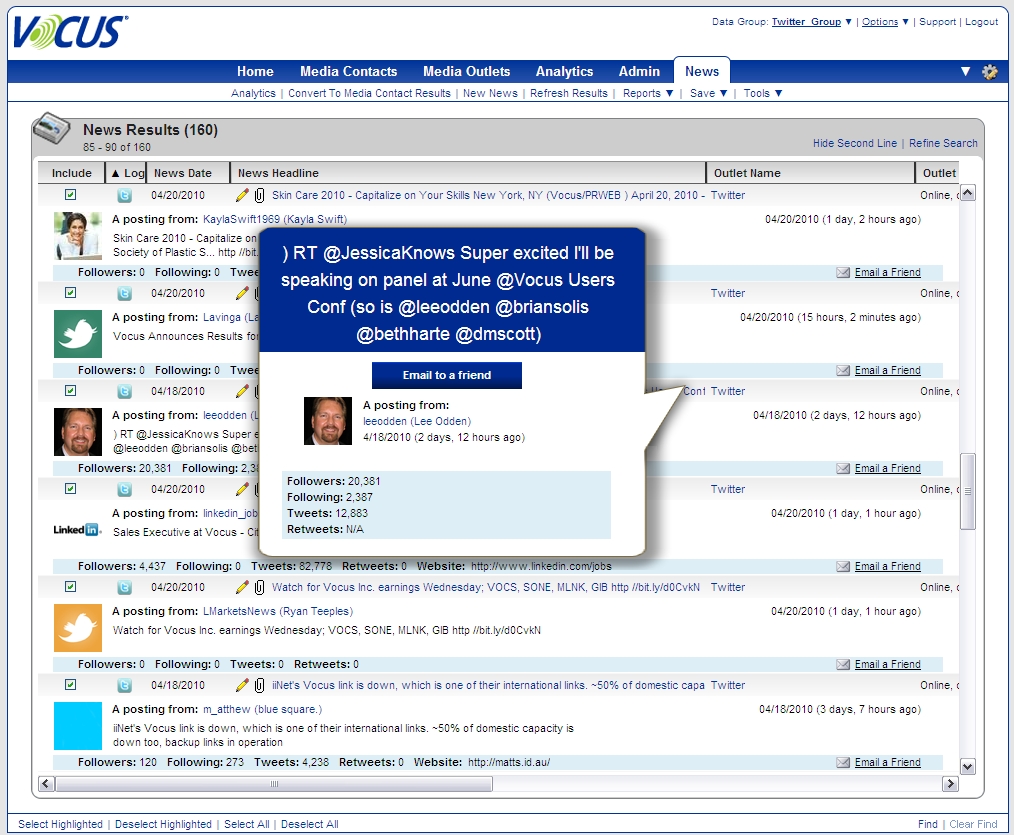Click the Logout link

pos(981,21)
